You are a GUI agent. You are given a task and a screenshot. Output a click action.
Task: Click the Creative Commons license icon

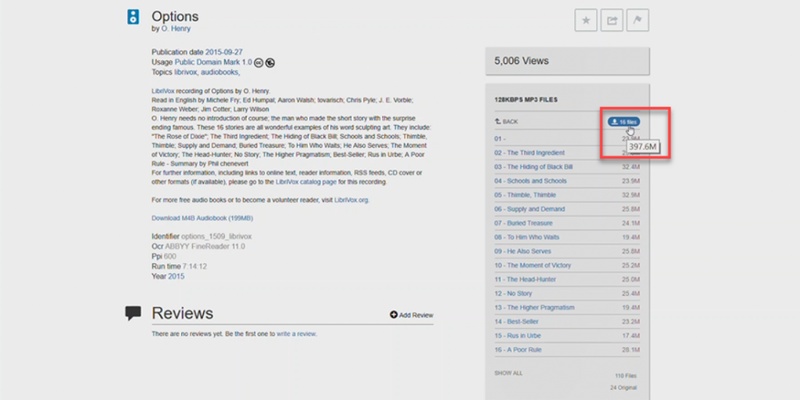[259, 63]
